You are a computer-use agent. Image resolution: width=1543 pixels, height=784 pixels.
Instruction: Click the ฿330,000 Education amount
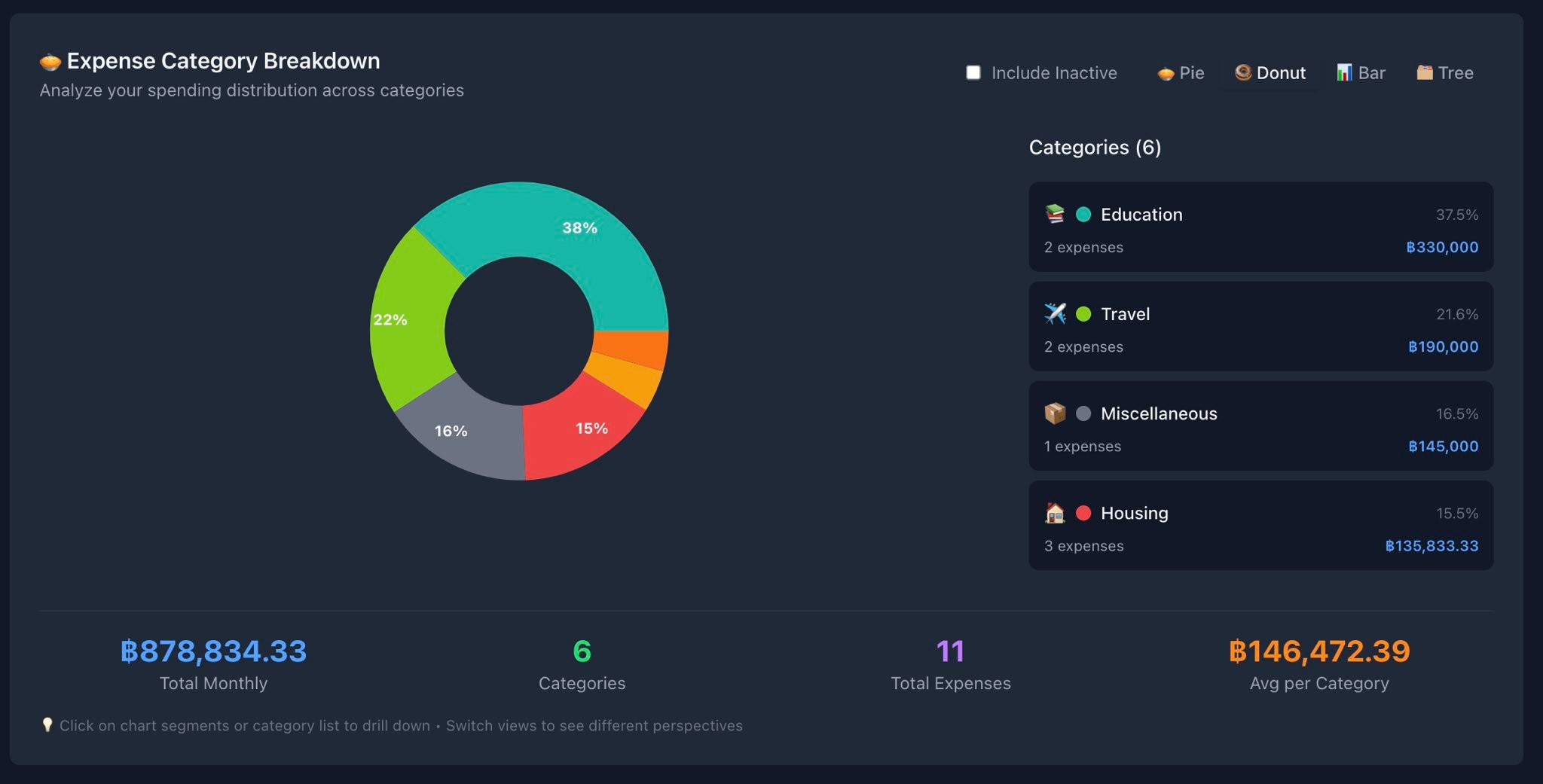tap(1442, 247)
